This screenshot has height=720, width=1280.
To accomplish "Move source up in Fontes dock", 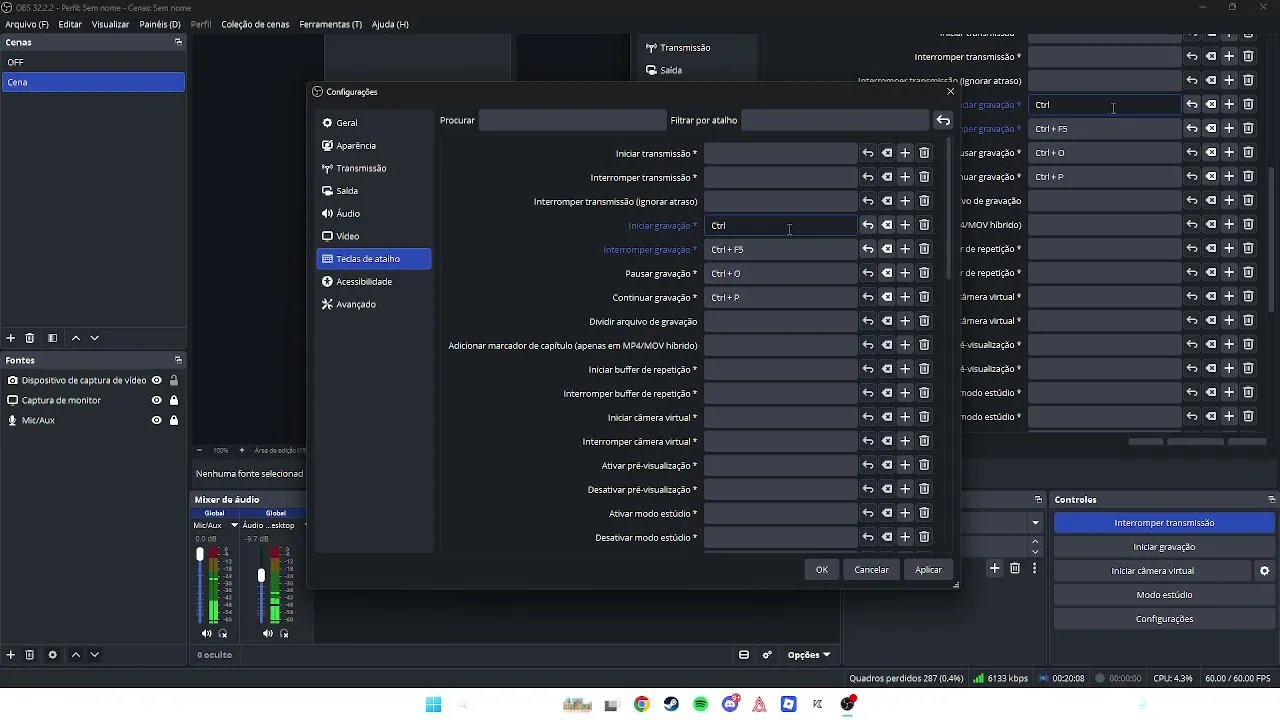I will 76,655.
